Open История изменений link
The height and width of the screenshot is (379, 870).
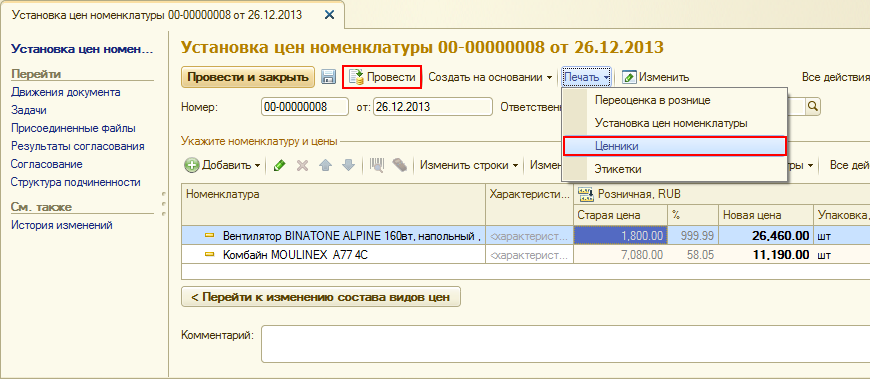[62, 225]
